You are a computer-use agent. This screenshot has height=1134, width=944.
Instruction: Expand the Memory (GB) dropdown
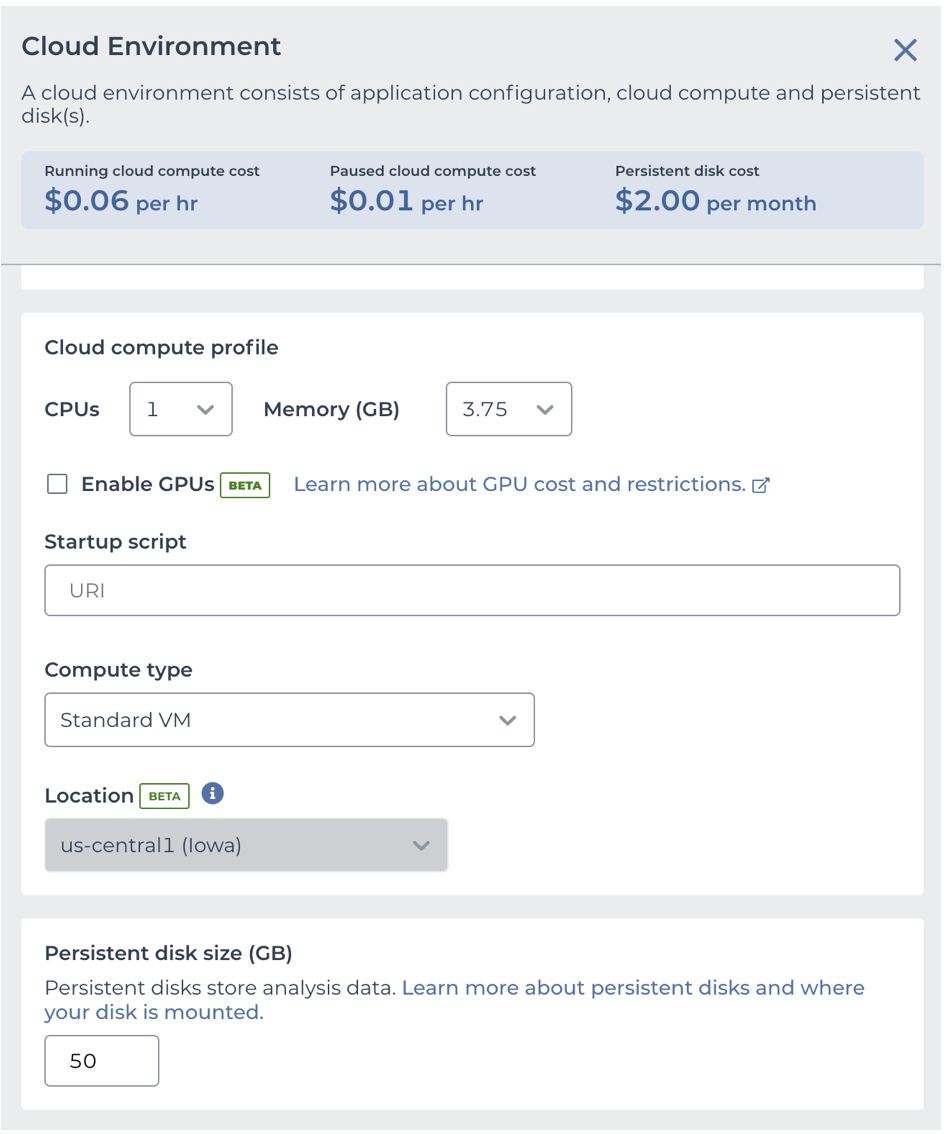point(508,409)
